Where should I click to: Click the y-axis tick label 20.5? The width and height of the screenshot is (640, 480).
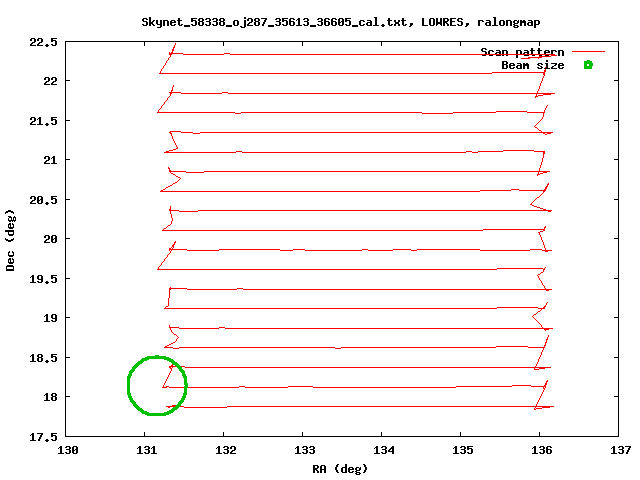coord(43,200)
